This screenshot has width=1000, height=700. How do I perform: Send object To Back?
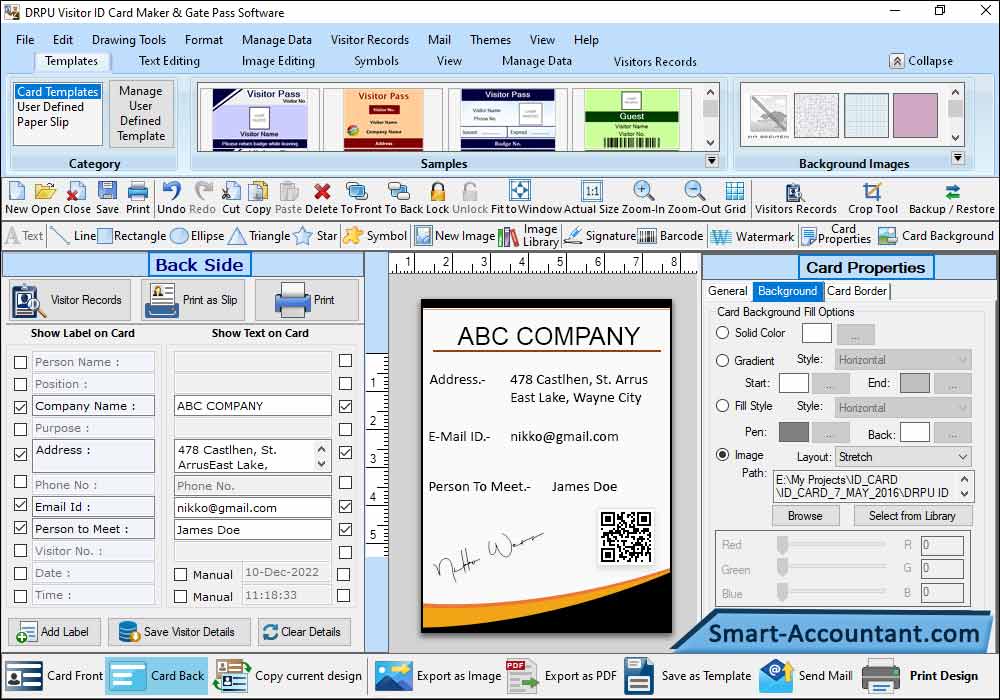(x=403, y=198)
